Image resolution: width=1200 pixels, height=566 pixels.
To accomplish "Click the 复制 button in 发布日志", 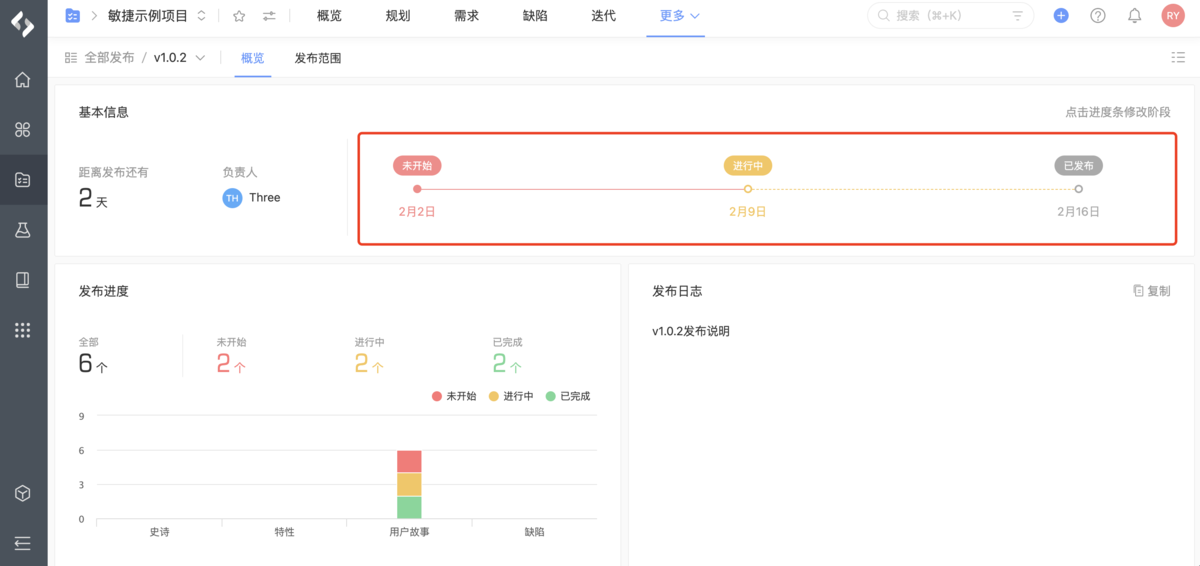I will click(1152, 291).
